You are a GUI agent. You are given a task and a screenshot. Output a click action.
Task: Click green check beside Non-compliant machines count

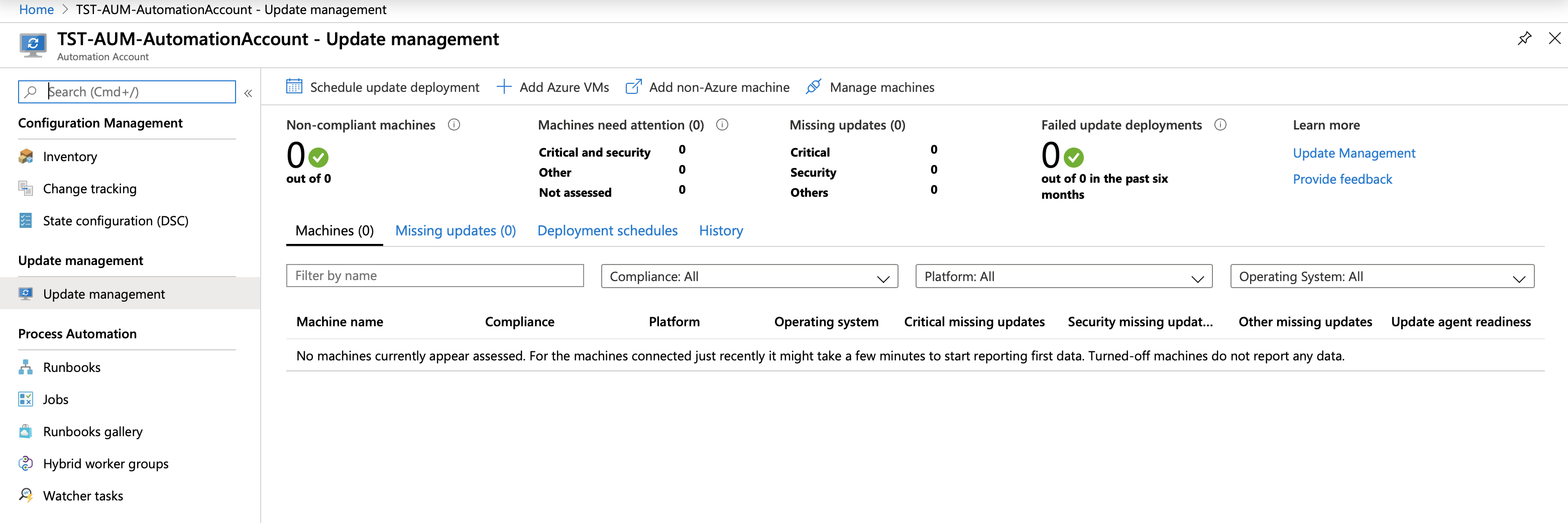[318, 158]
